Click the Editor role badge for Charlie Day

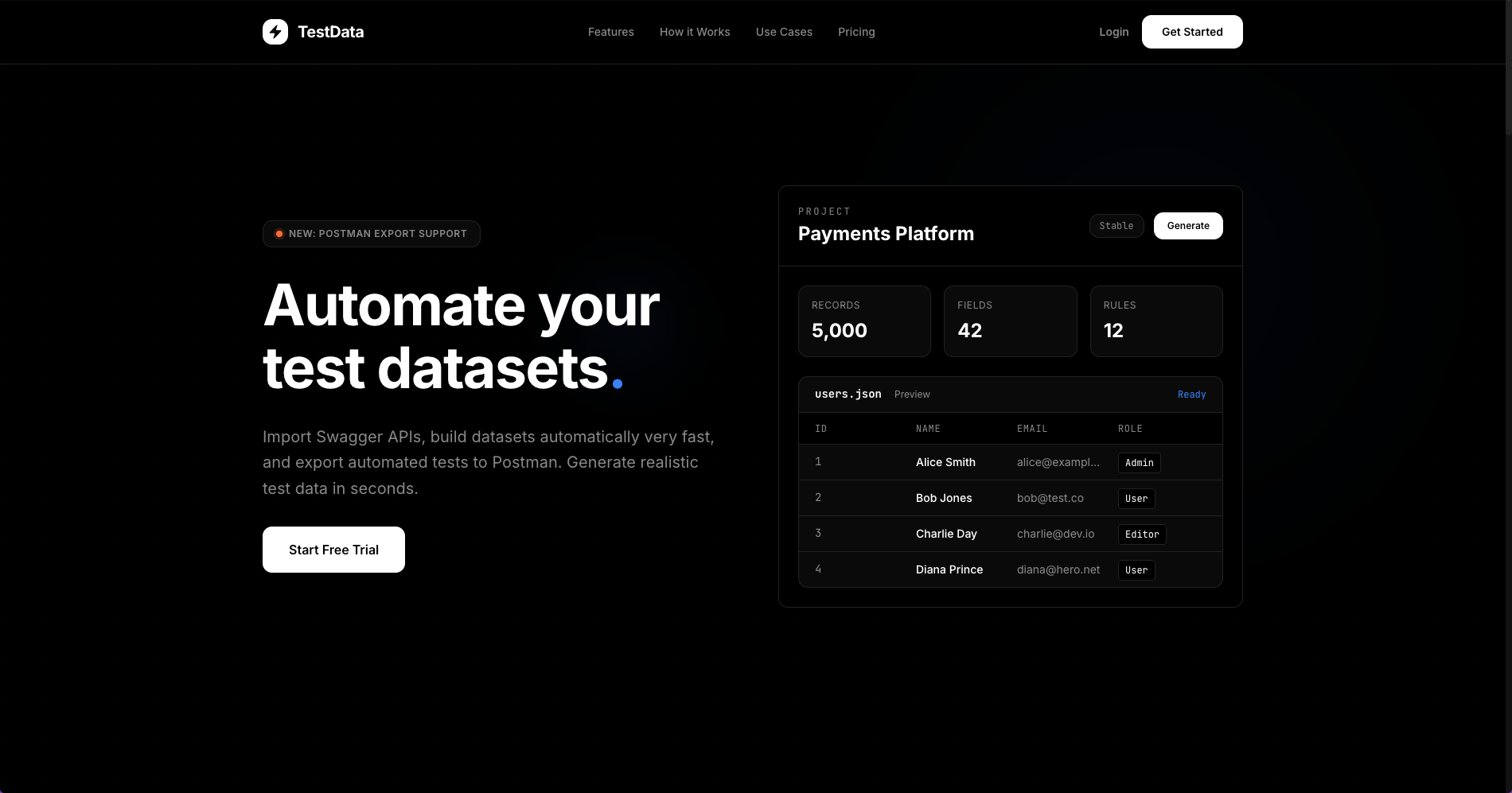(x=1142, y=534)
